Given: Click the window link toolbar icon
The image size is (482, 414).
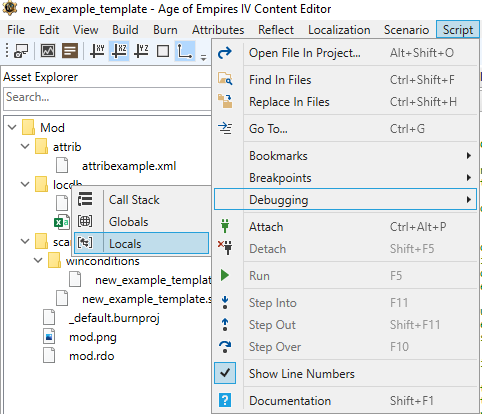Looking at the screenshot, I should click(21, 51).
